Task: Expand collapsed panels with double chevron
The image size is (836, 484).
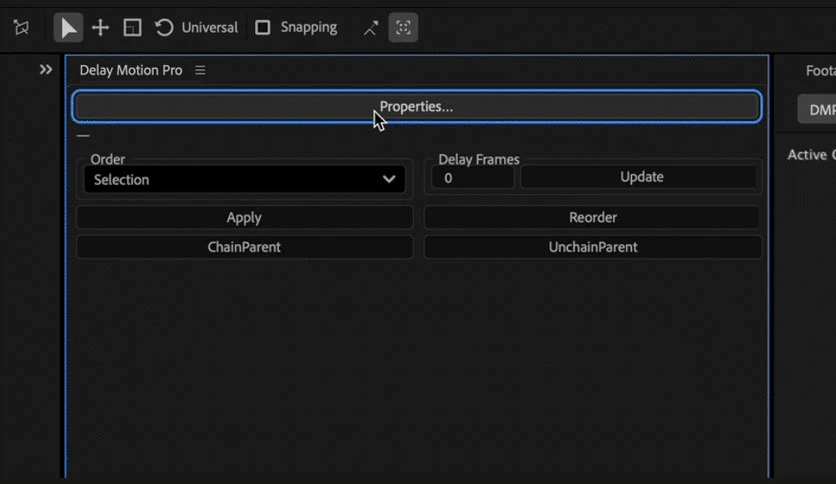Action: pos(46,70)
